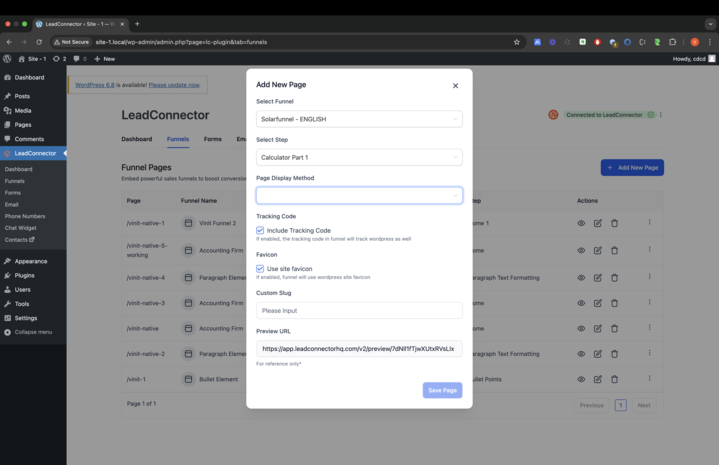Uncheck Include Tracking Code checkbox

(260, 230)
